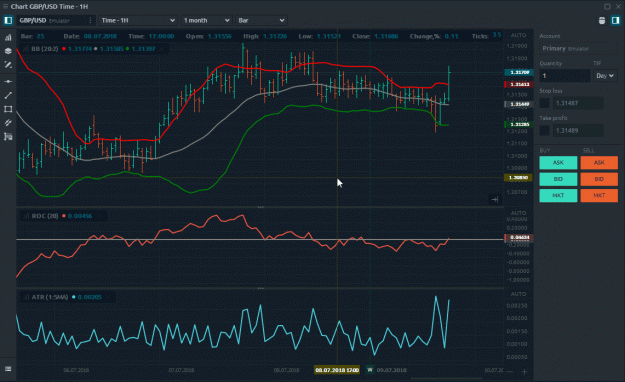Select the horizontal line drawing tool

coord(8,81)
